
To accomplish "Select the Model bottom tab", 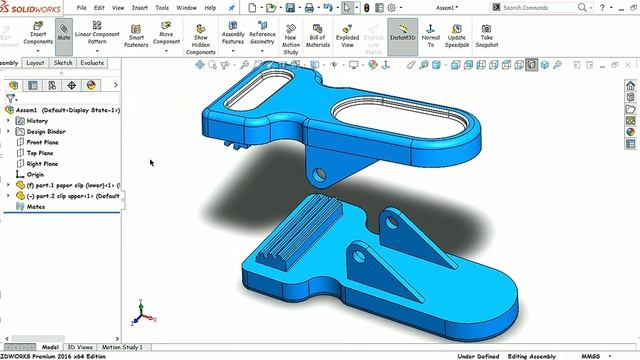I will (x=50, y=347).
